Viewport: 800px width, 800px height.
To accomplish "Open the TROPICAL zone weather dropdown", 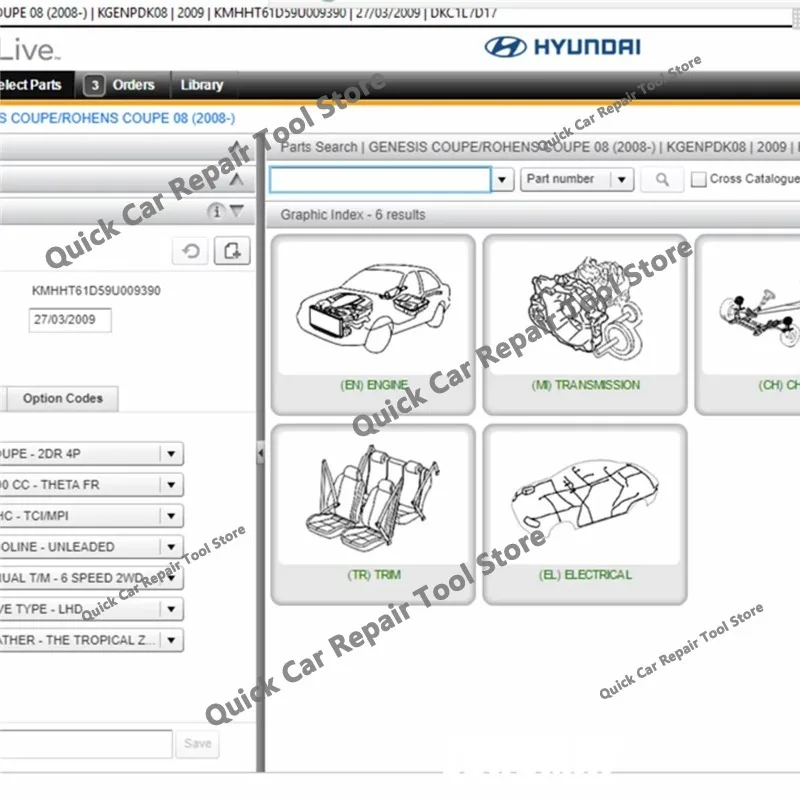I will coord(91,640).
